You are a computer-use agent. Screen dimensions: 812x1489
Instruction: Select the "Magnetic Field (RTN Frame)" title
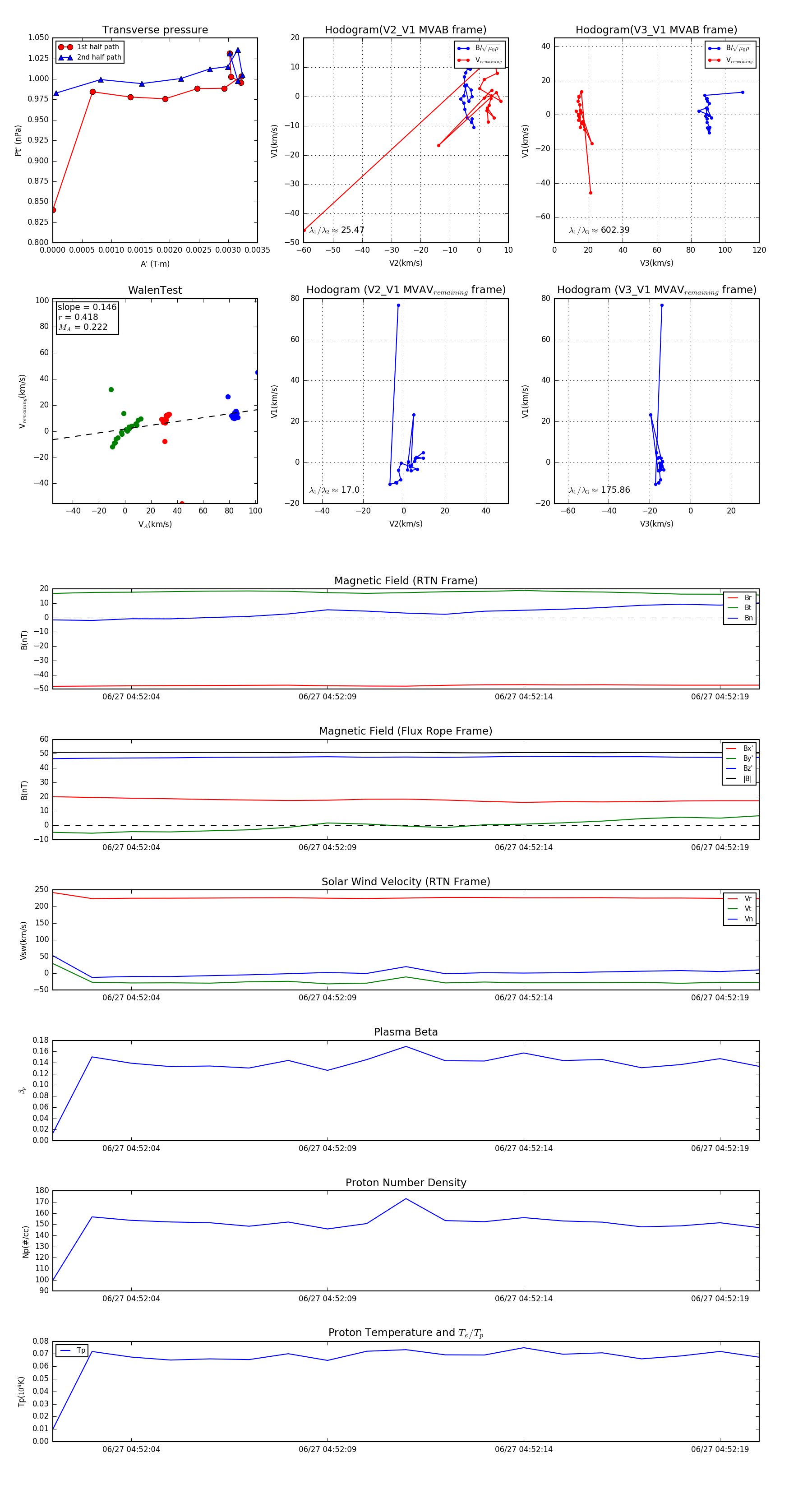tap(406, 580)
